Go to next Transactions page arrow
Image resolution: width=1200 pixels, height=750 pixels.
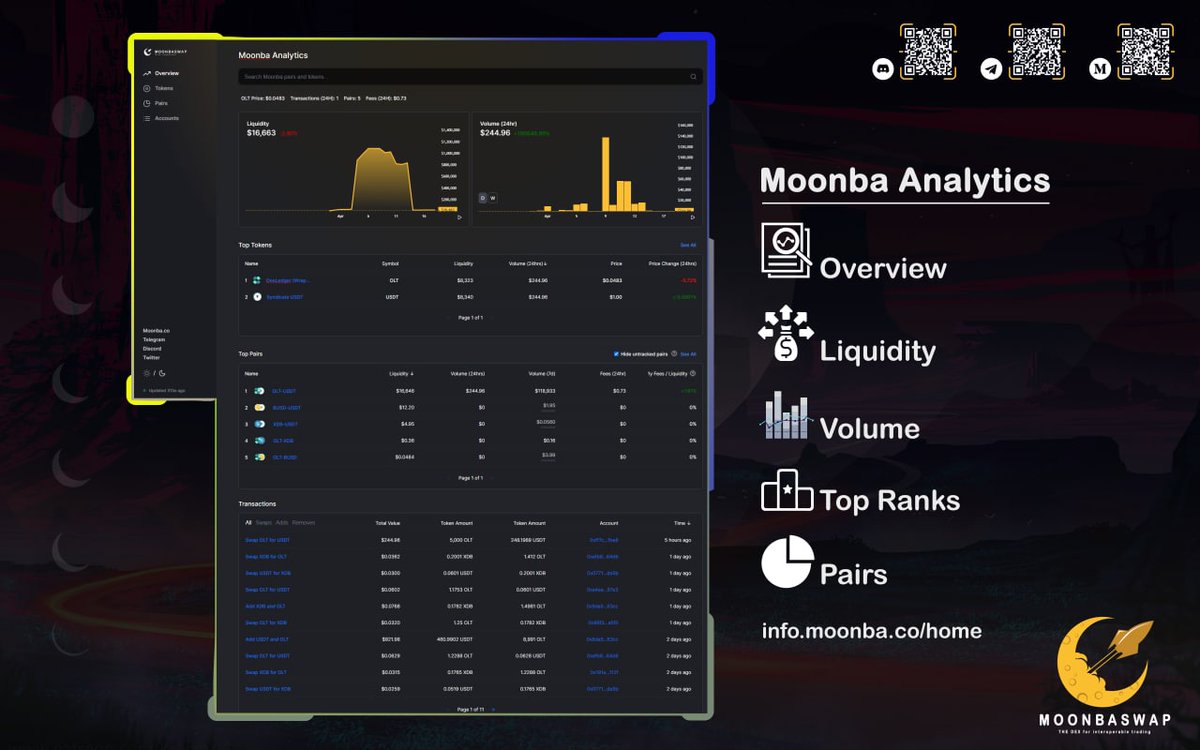click(493, 709)
